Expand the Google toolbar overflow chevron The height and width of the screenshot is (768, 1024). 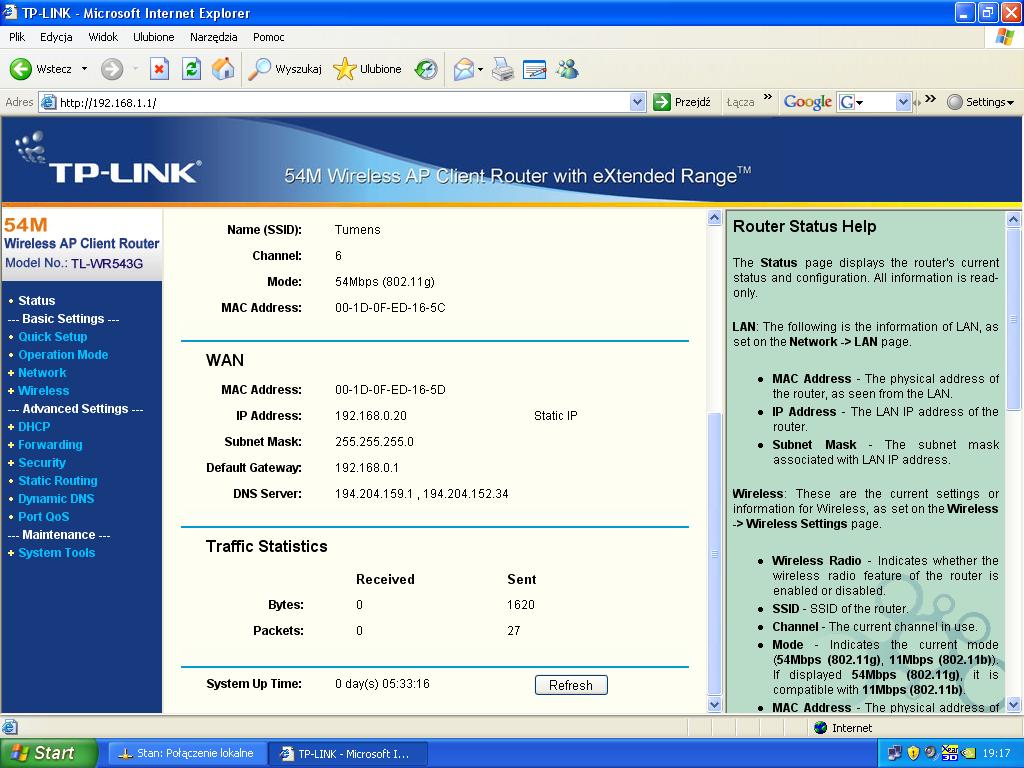click(x=931, y=99)
